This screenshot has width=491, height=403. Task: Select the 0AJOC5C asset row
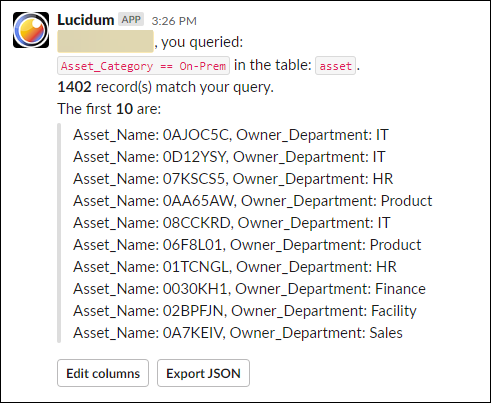click(231, 135)
